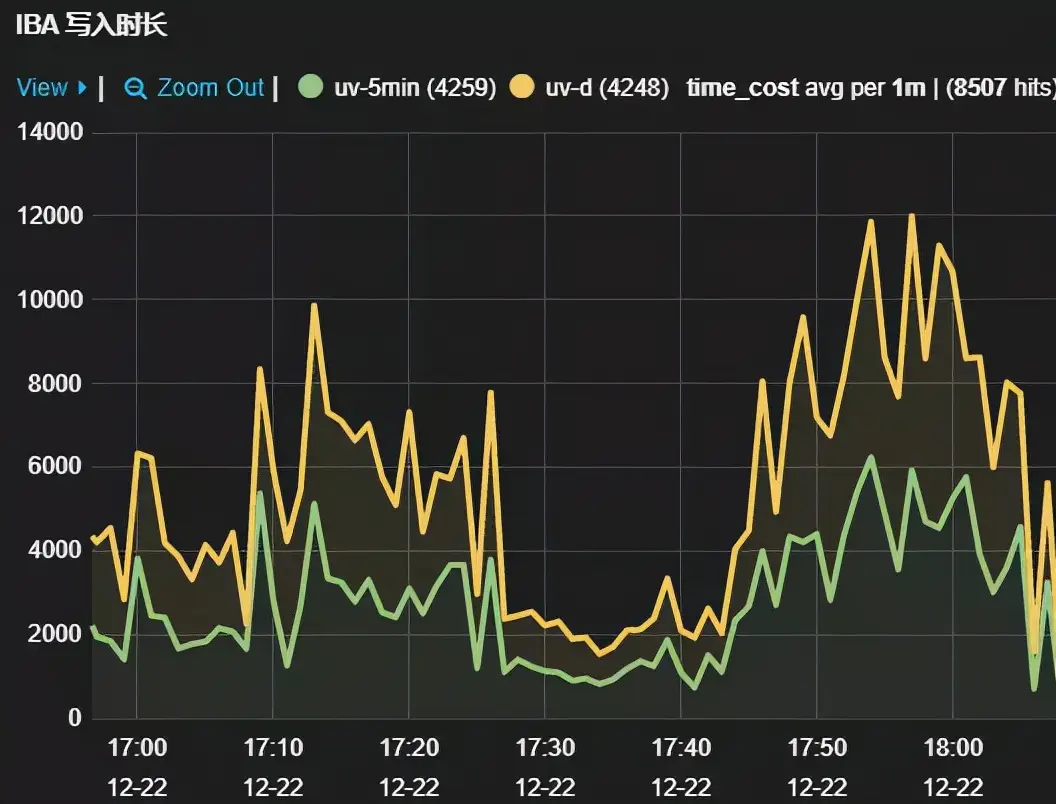Click the time_cost avg per 1m label
This screenshot has width=1056, height=804.
coord(806,88)
